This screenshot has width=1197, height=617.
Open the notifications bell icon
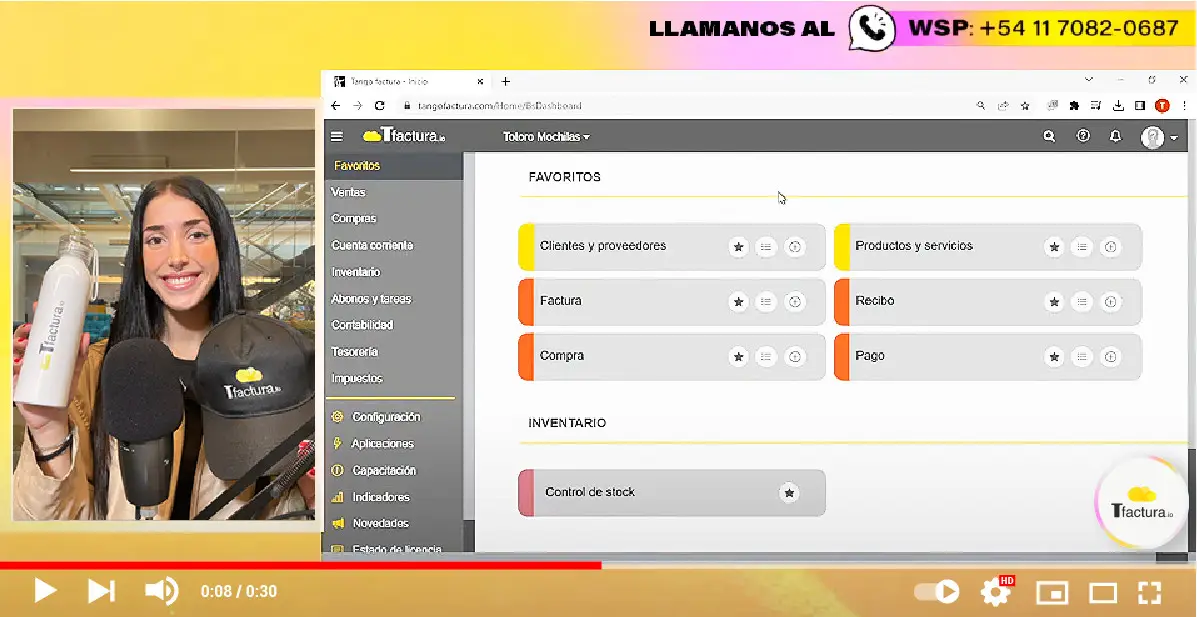point(1115,137)
